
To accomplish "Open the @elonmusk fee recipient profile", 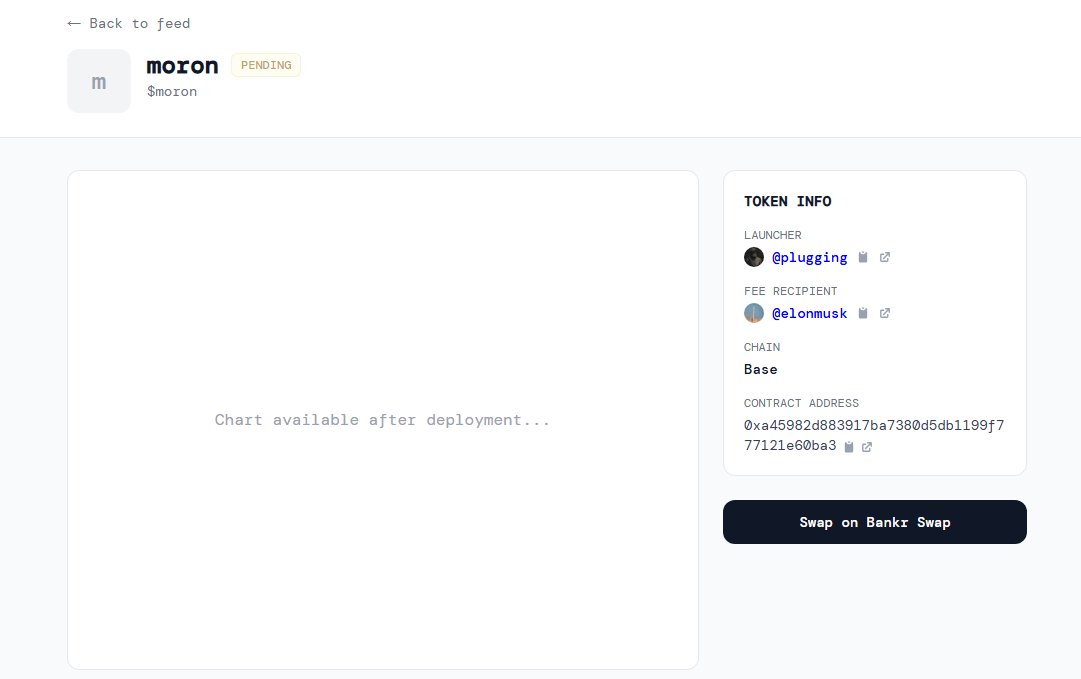I will tap(809, 313).
